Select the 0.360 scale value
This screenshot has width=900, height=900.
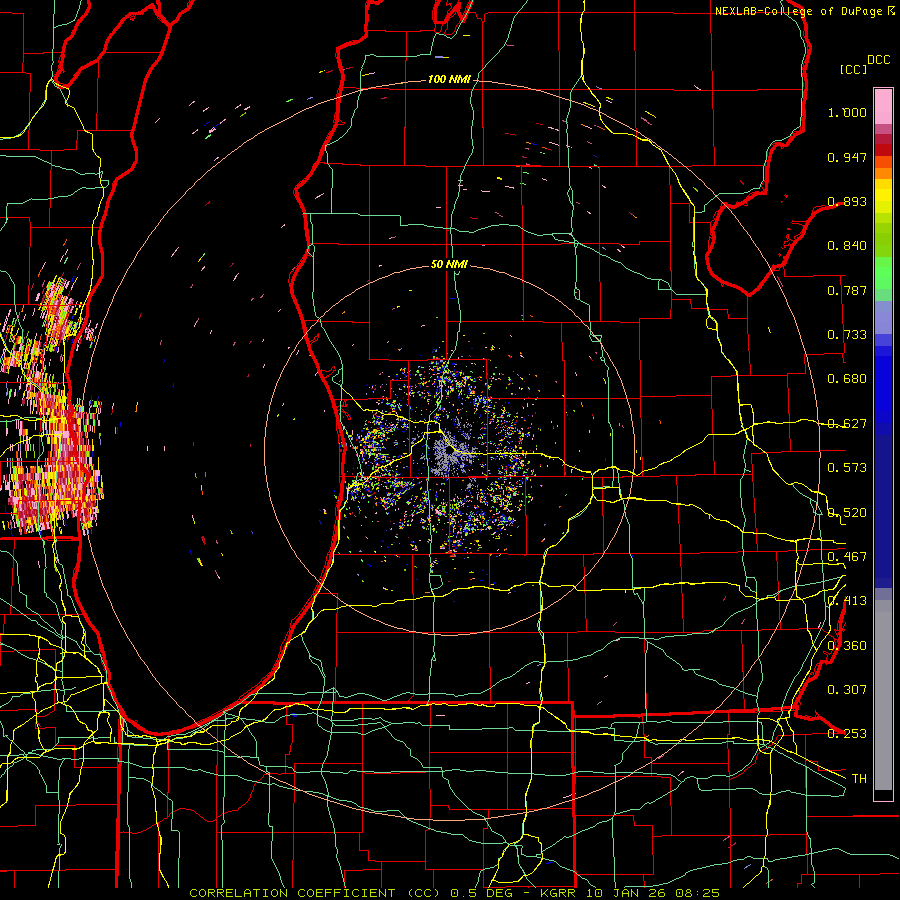click(847, 646)
